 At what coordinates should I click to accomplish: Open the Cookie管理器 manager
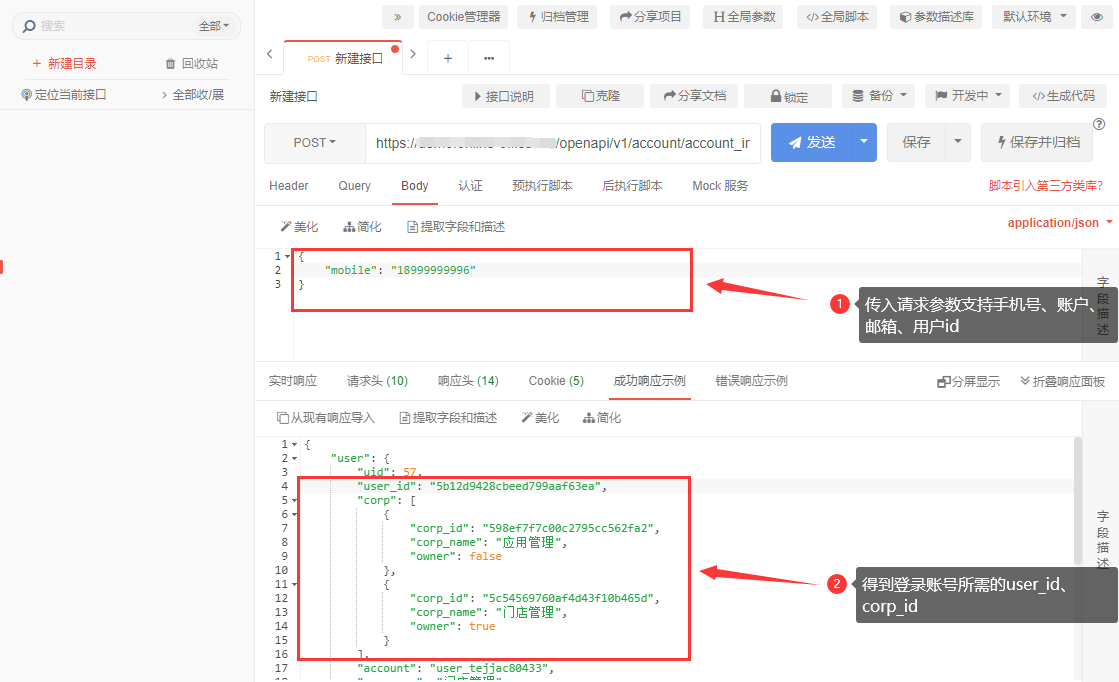click(465, 16)
